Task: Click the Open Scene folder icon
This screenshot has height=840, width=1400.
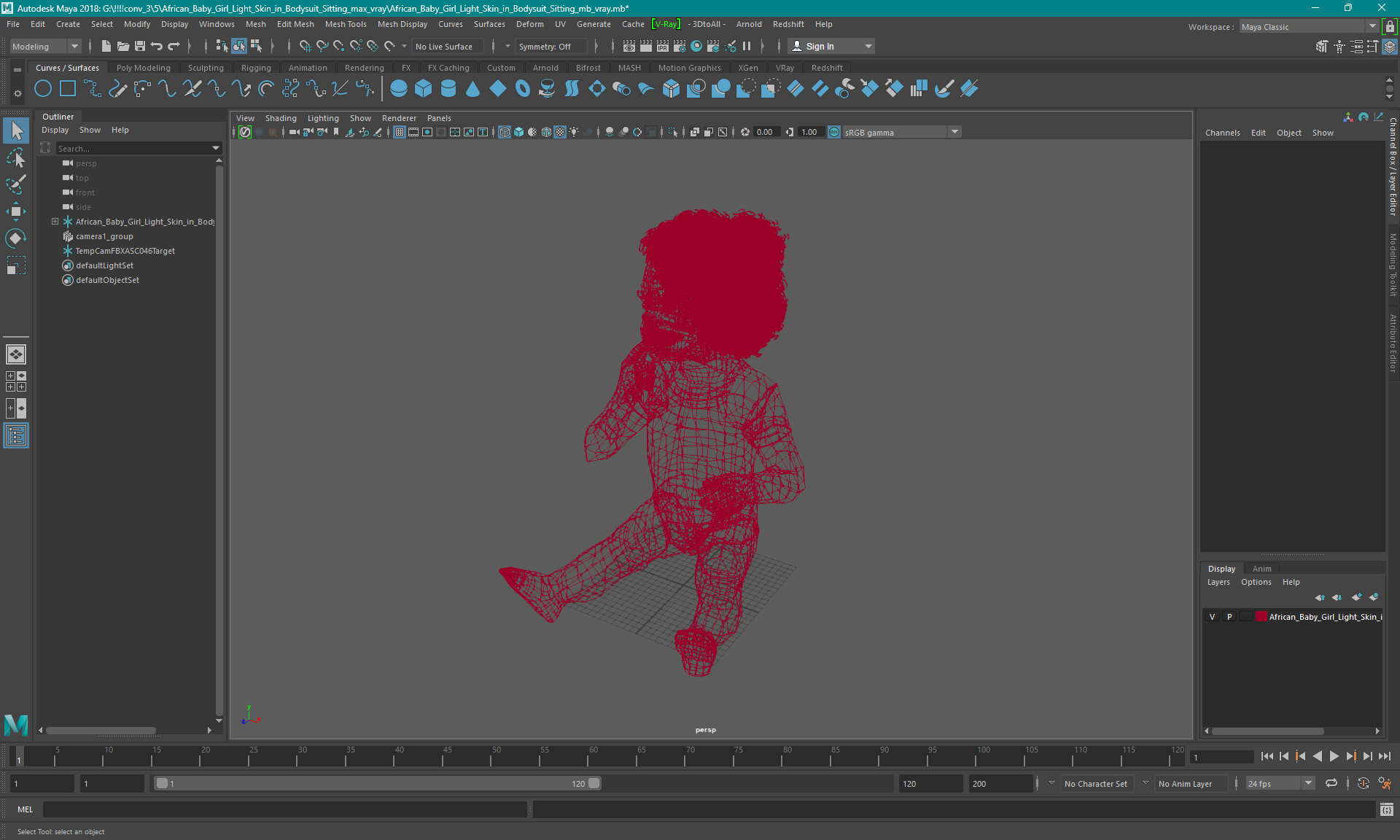Action: (123, 46)
